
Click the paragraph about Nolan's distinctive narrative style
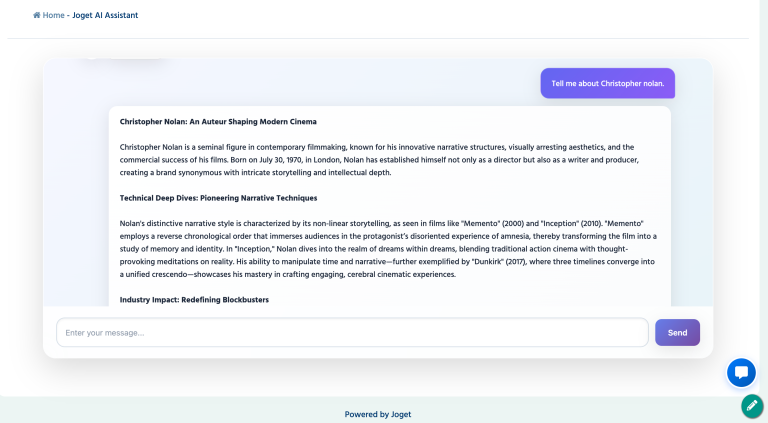pyautogui.click(x=382, y=248)
